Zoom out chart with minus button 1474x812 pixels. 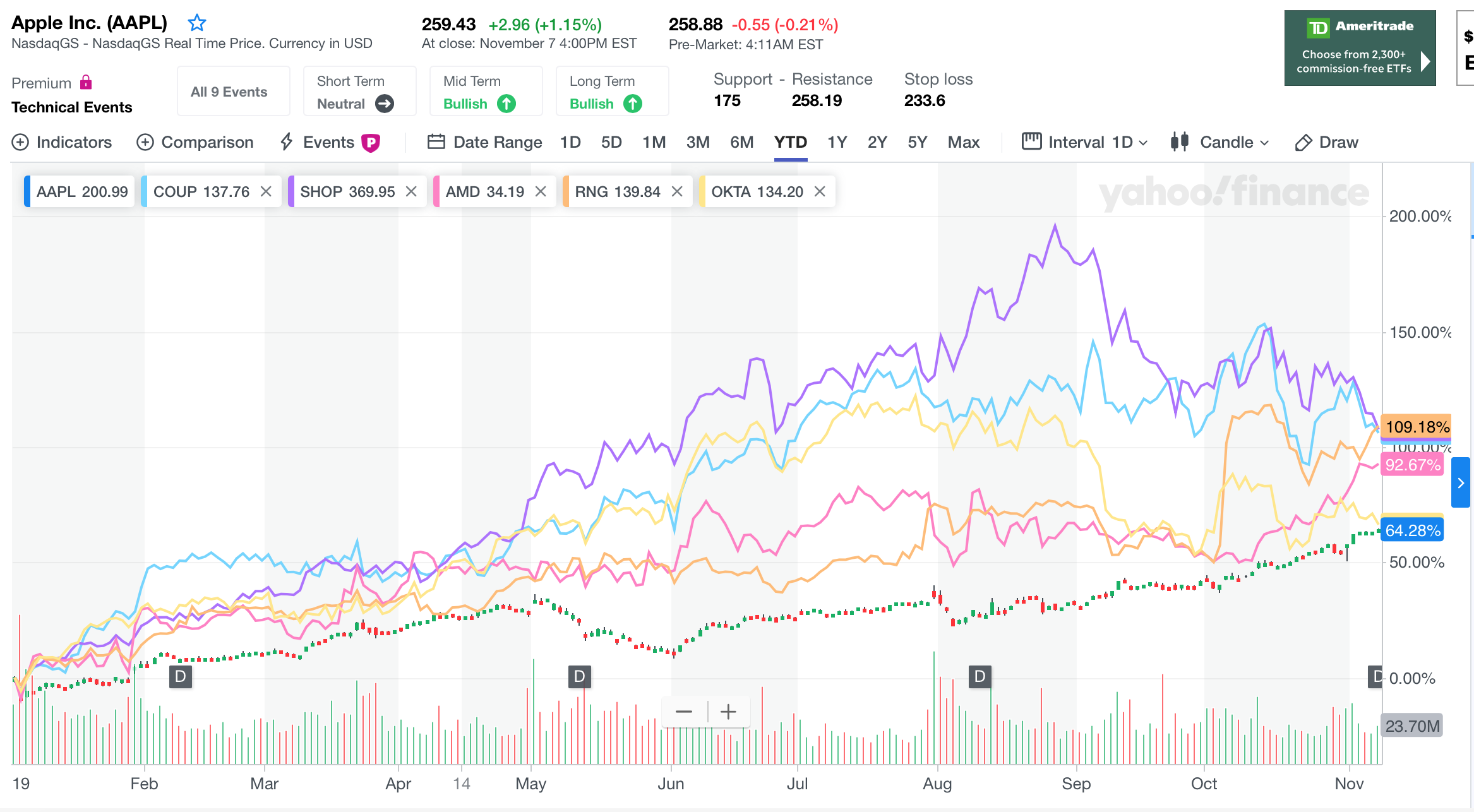(x=683, y=712)
